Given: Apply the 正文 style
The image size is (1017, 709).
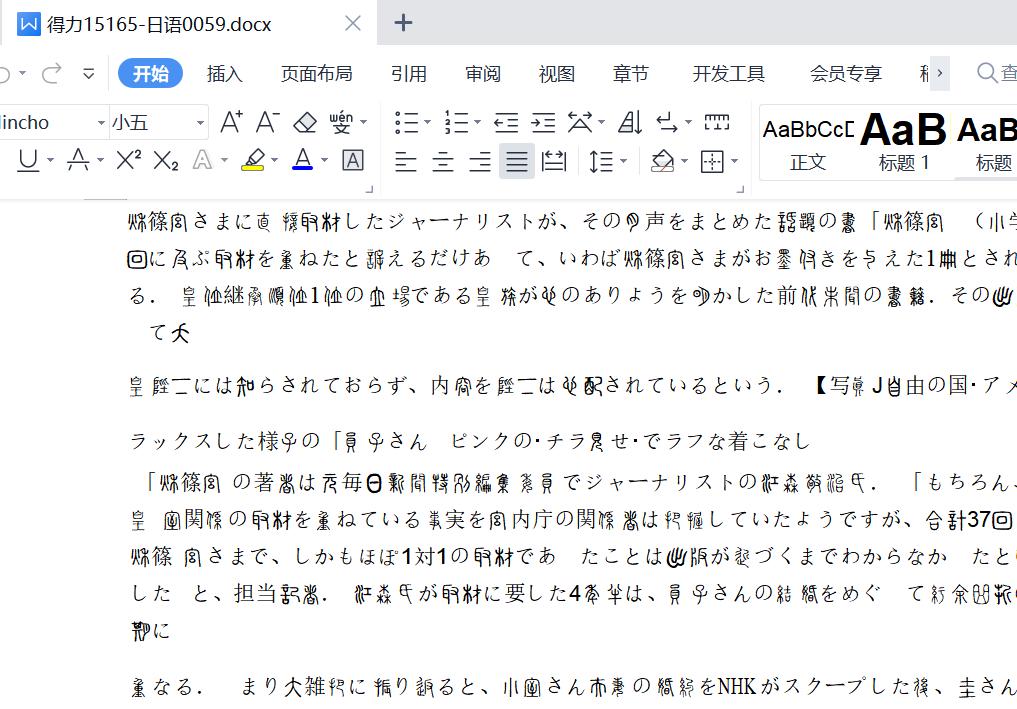Looking at the screenshot, I should click(807, 140).
